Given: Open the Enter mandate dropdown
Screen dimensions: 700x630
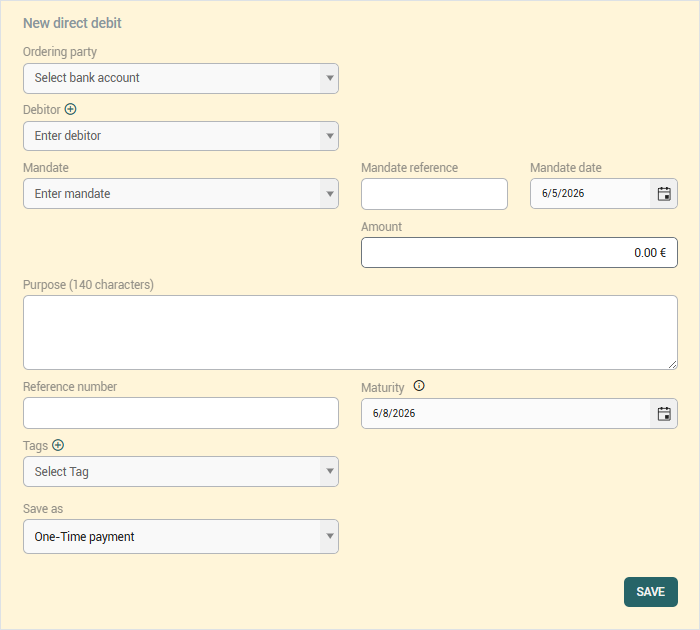Looking at the screenshot, I should tap(181, 194).
